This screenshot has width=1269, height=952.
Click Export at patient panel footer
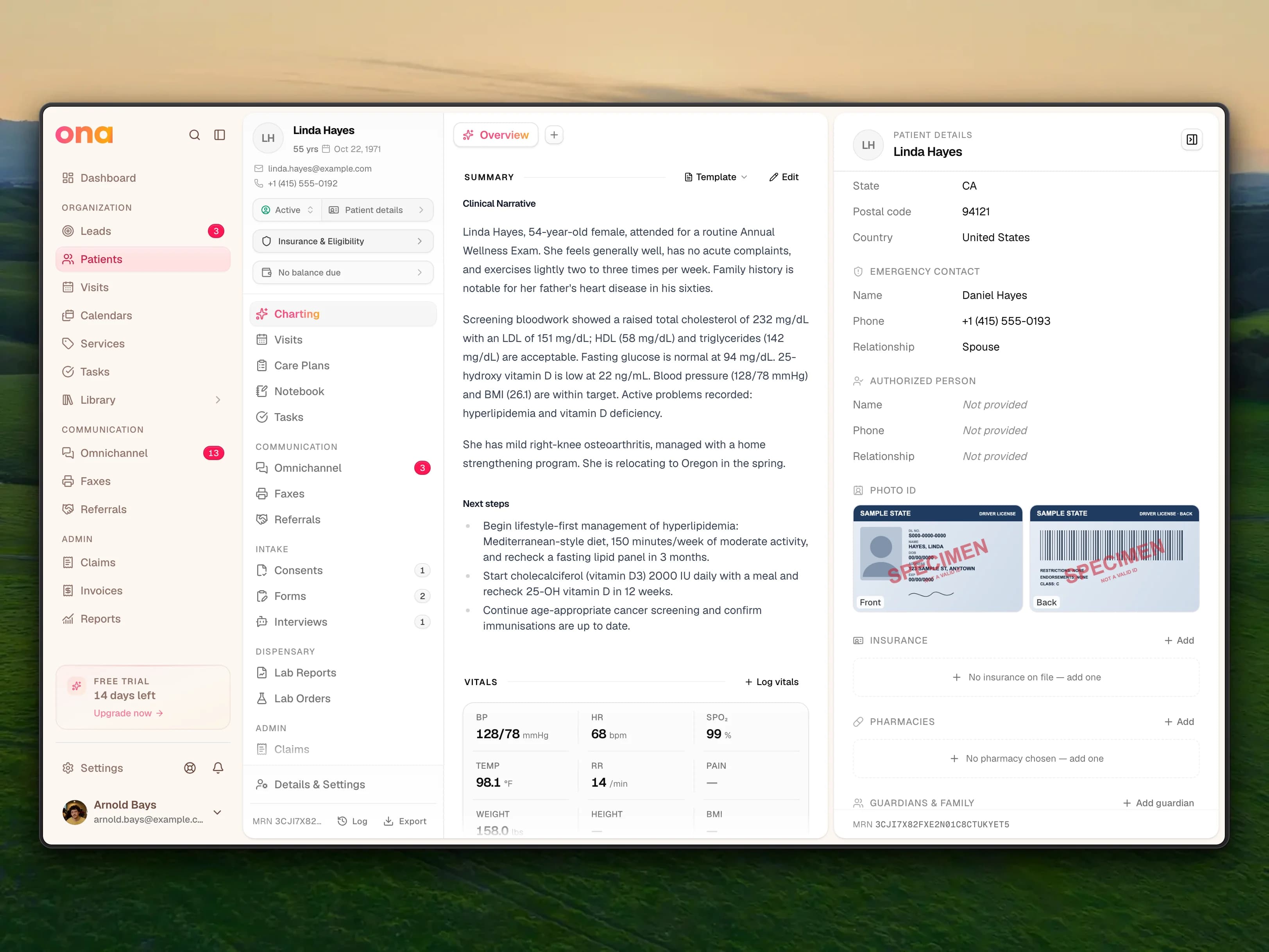click(x=405, y=821)
